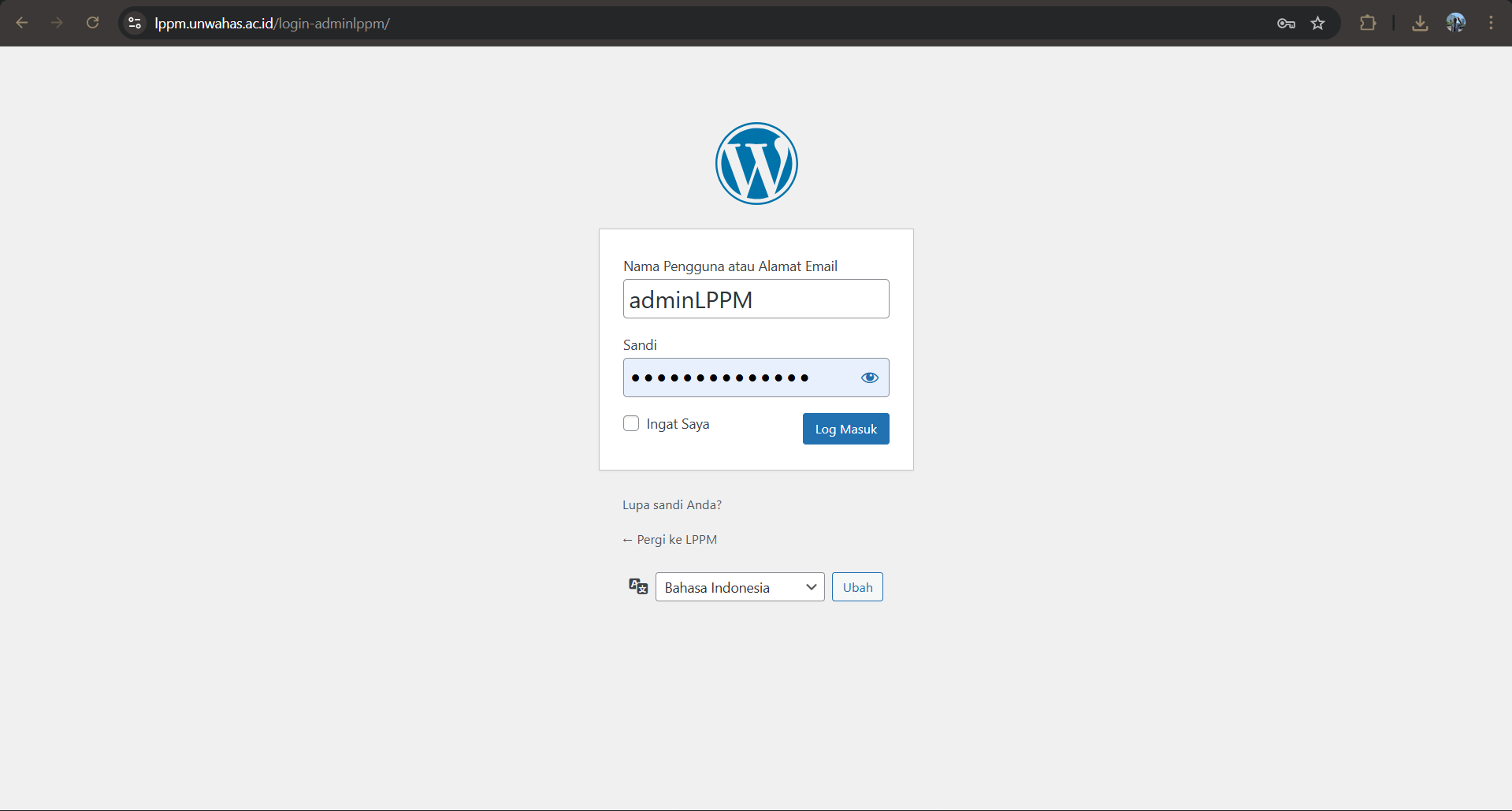Open the Chrome profile avatar
Image resolution: width=1512 pixels, height=811 pixels.
(x=1455, y=23)
